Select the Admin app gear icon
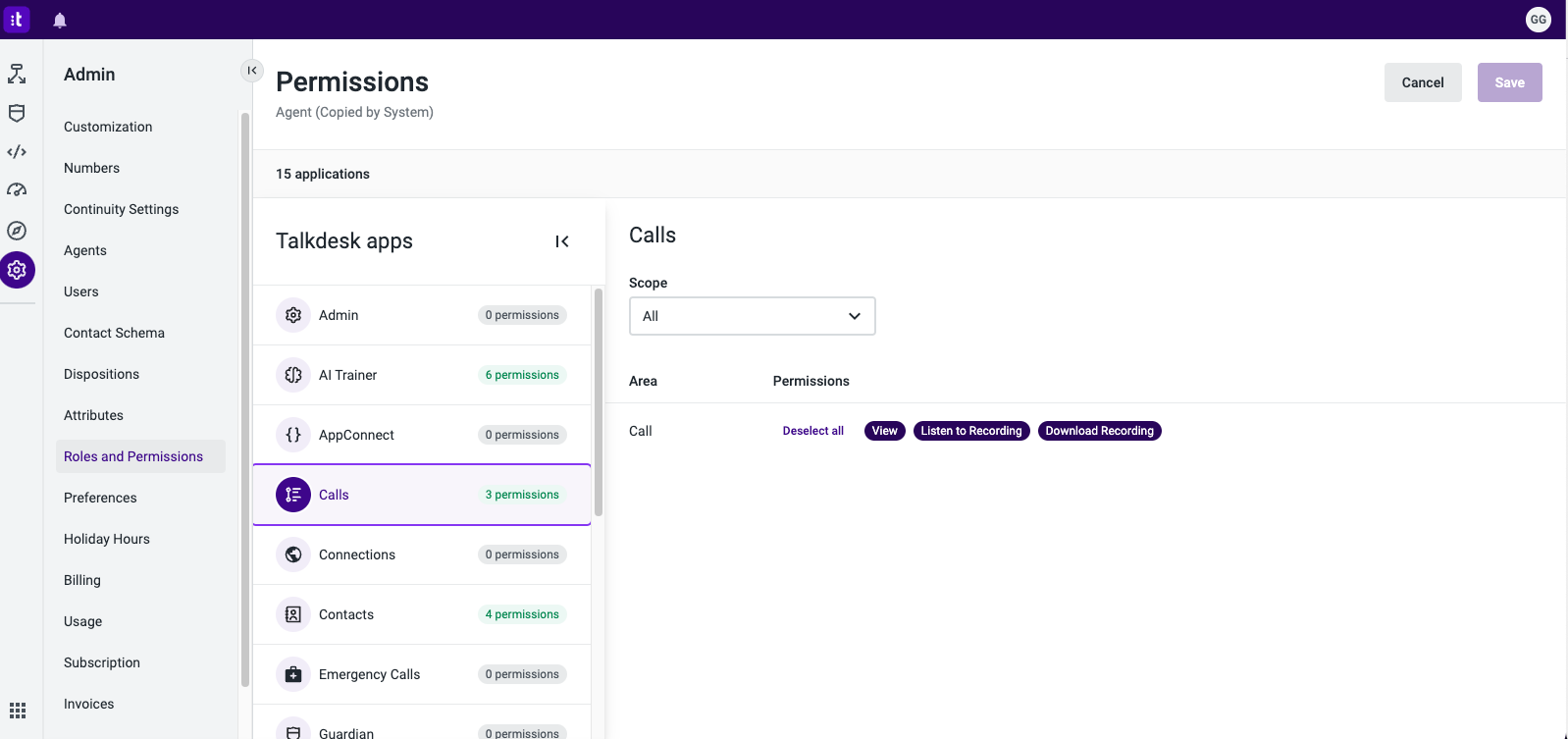This screenshot has height=739, width=1568. point(293,315)
